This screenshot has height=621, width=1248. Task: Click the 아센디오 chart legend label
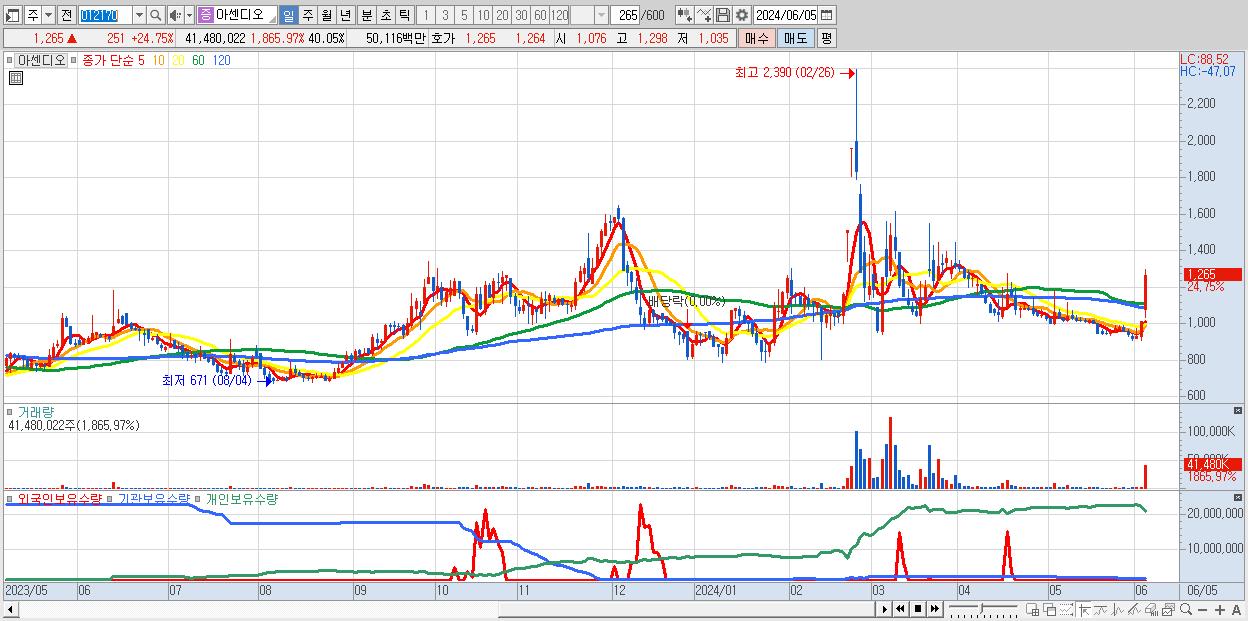click(41, 60)
